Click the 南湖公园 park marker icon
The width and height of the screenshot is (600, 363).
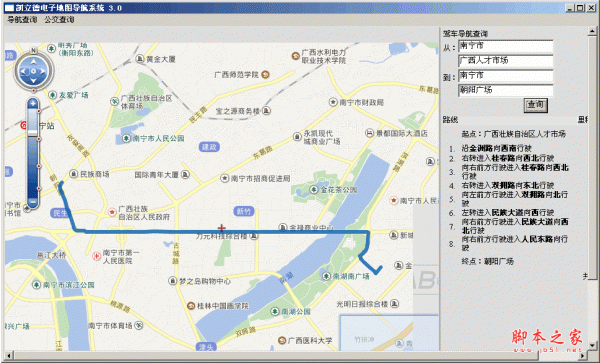pyautogui.click(x=275, y=311)
